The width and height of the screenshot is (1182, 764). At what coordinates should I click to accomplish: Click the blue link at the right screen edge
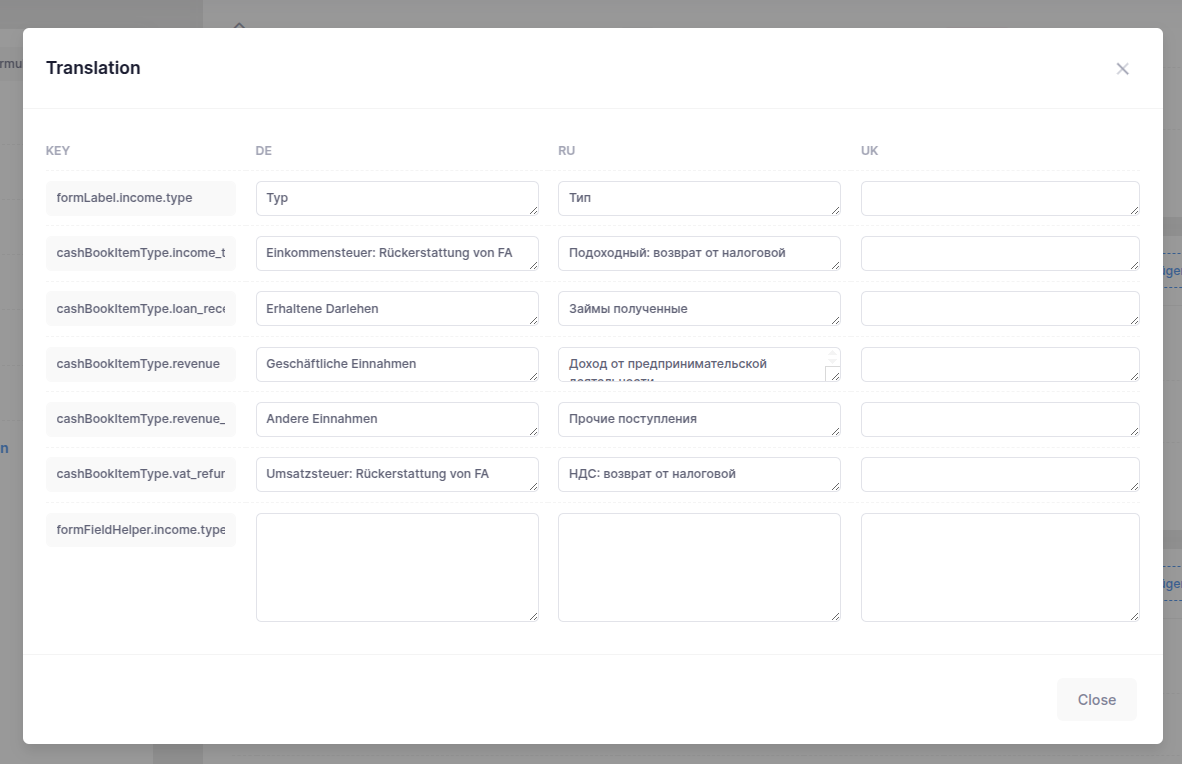point(1173,270)
